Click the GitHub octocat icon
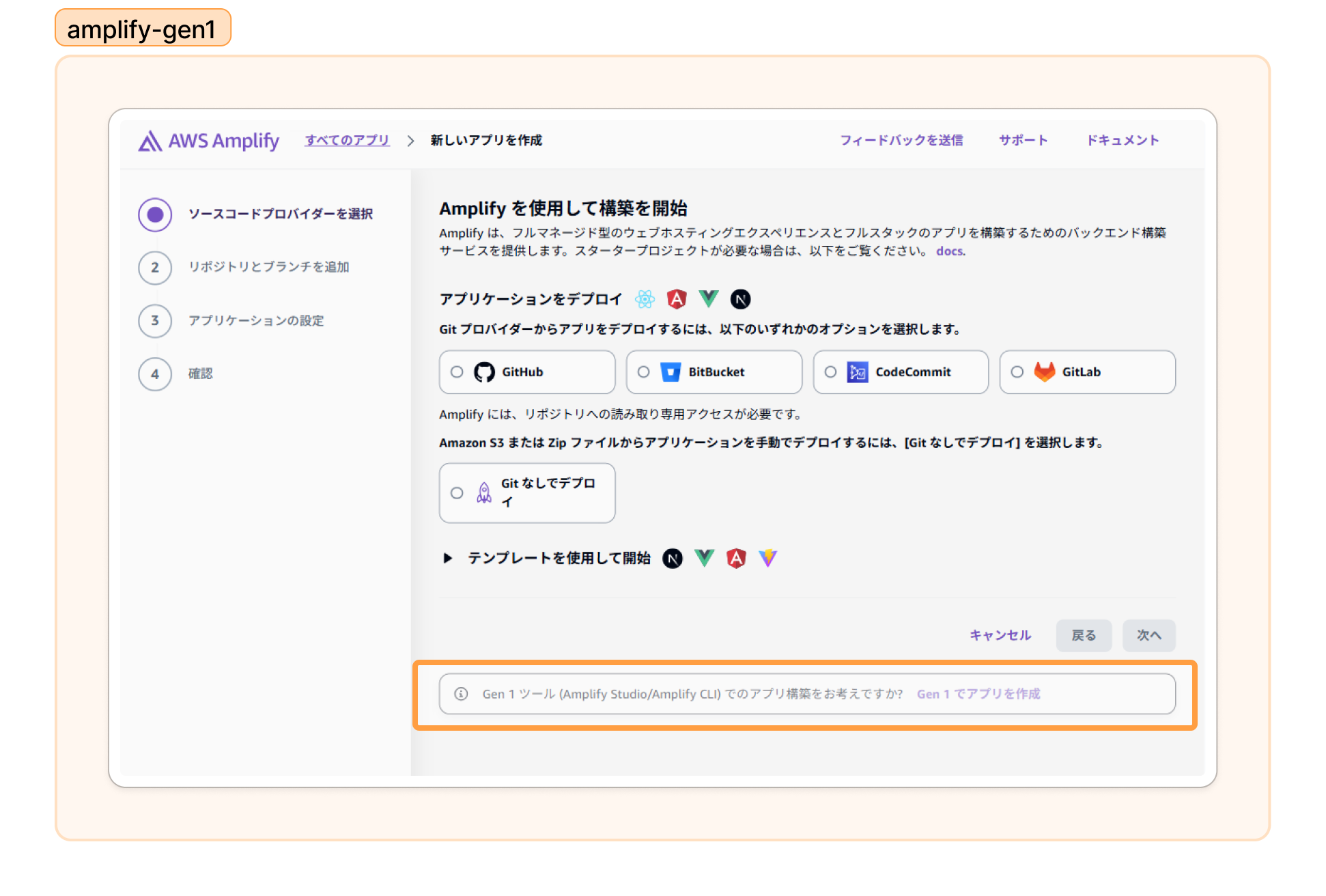Viewport: 1326px width, 896px height. tap(484, 372)
